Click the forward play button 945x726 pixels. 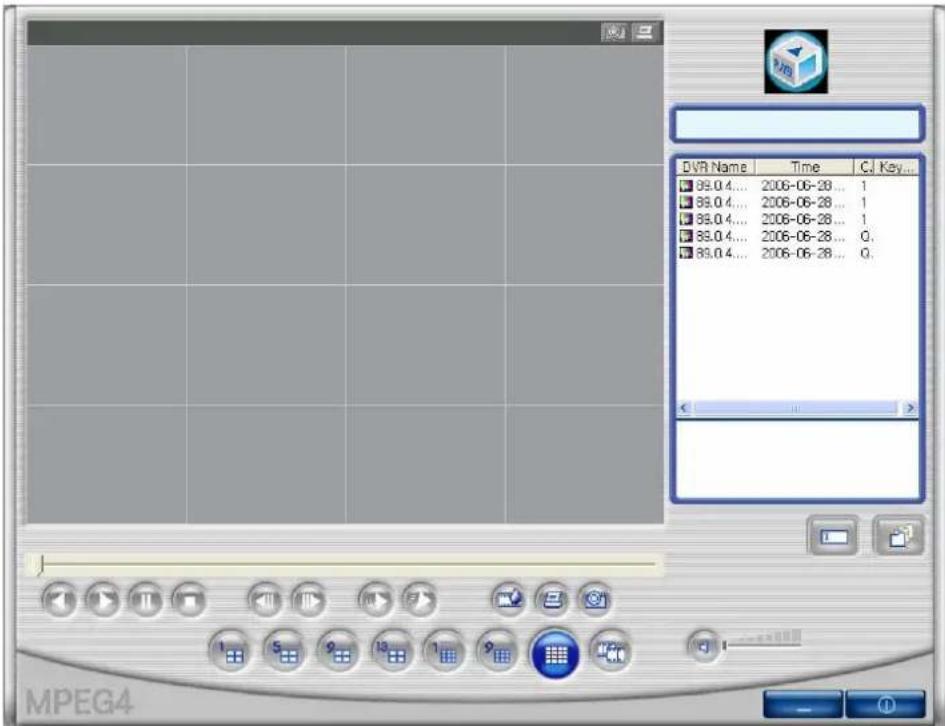click(102, 600)
